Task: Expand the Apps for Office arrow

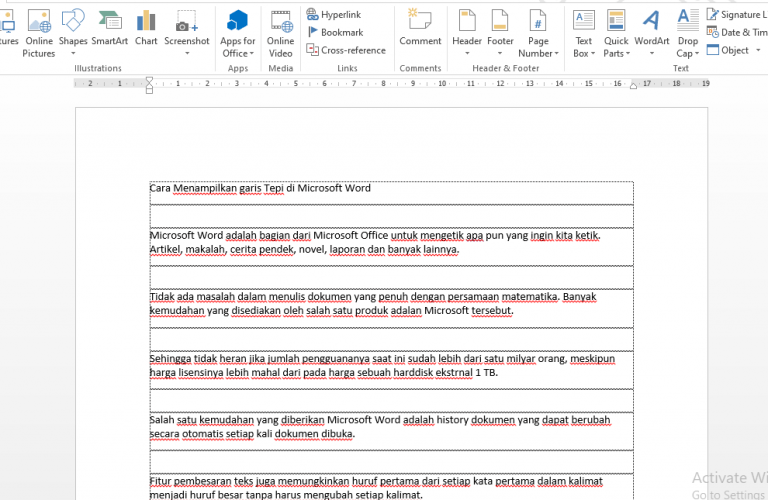Action: [x=252, y=53]
